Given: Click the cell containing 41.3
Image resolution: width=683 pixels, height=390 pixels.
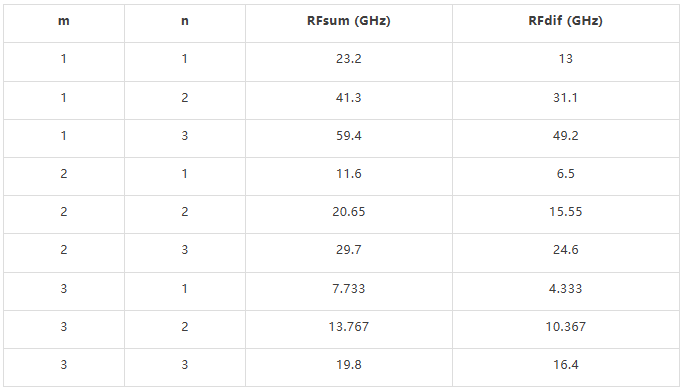Looking at the screenshot, I should [x=348, y=98].
